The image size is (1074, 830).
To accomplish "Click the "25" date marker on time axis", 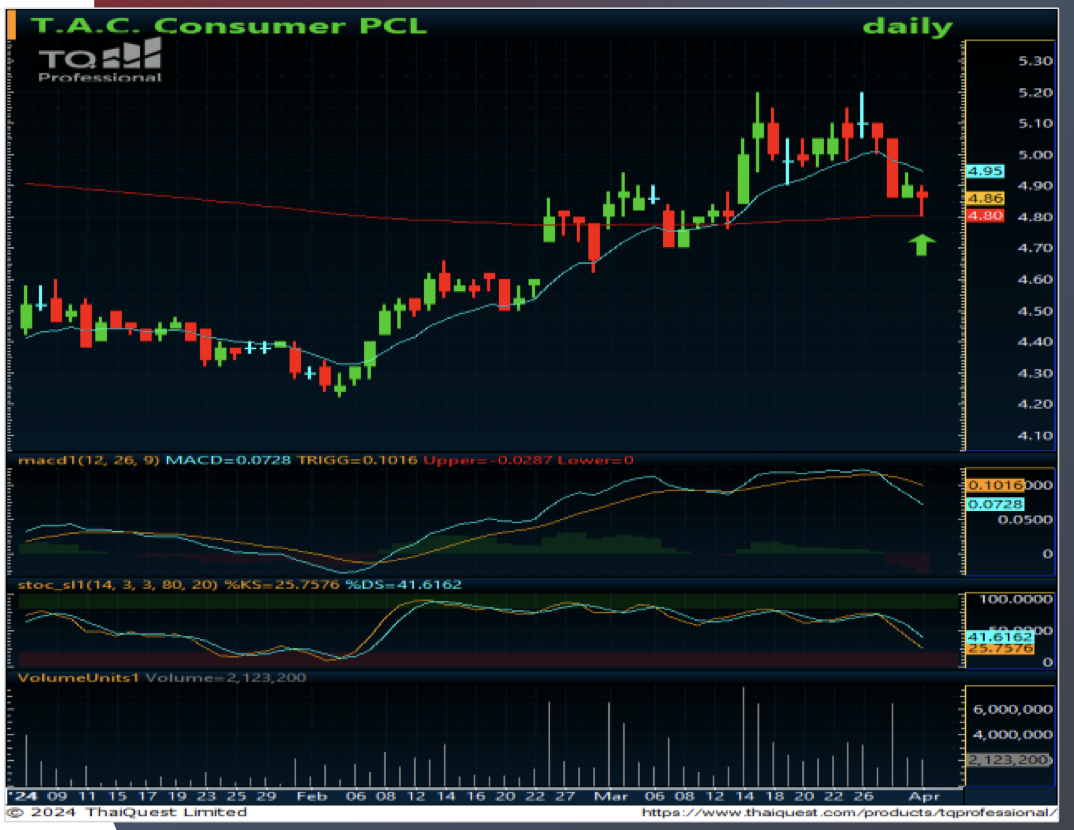I will (236, 796).
